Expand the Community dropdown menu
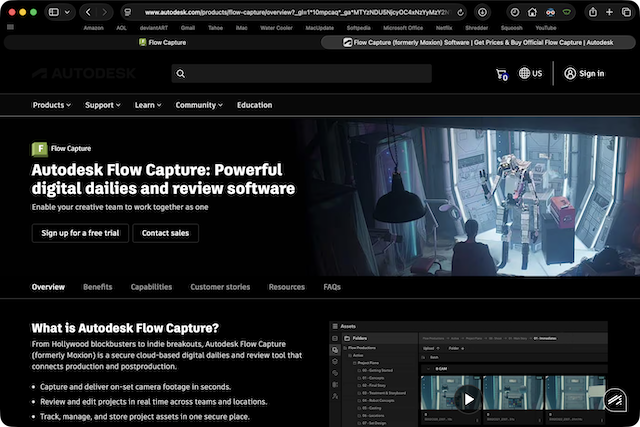640x427 pixels. [x=200, y=105]
